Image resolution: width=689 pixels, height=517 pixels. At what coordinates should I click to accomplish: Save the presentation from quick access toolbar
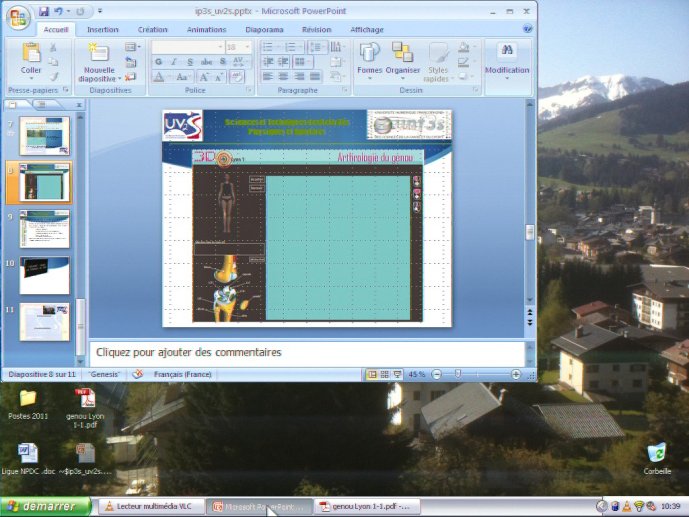pos(44,11)
